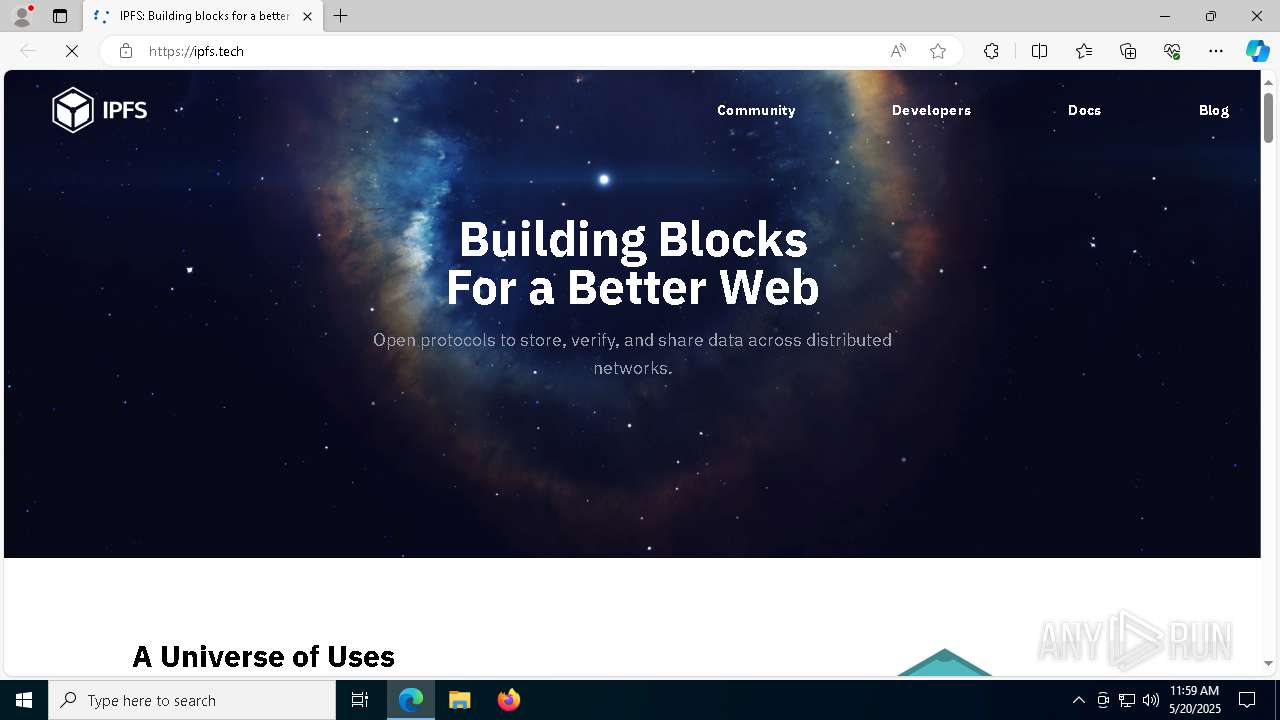
Task: Open the Blog navigation link
Action: pos(1214,110)
